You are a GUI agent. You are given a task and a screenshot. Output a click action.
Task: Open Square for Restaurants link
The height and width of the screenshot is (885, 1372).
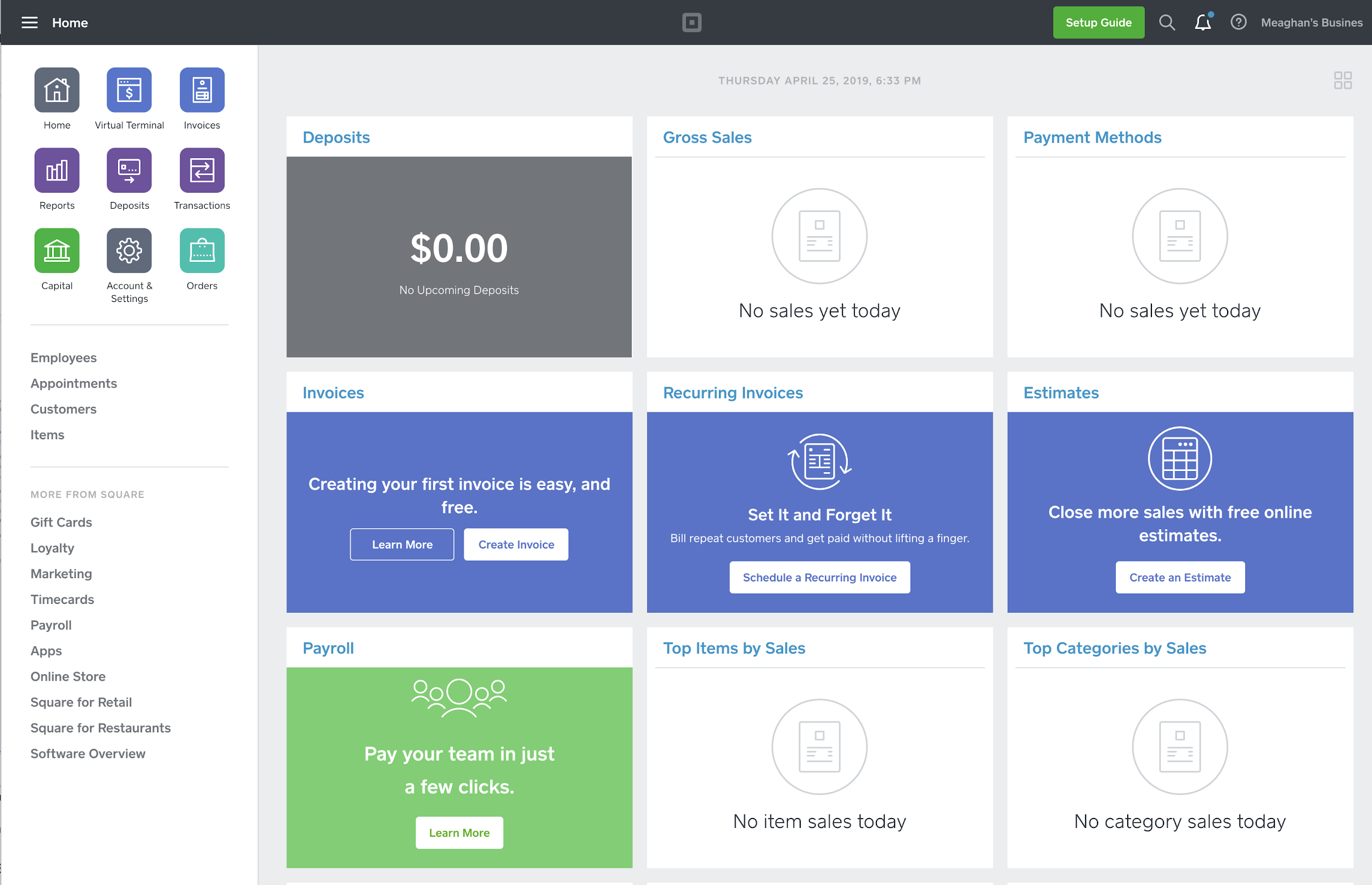tap(100, 727)
